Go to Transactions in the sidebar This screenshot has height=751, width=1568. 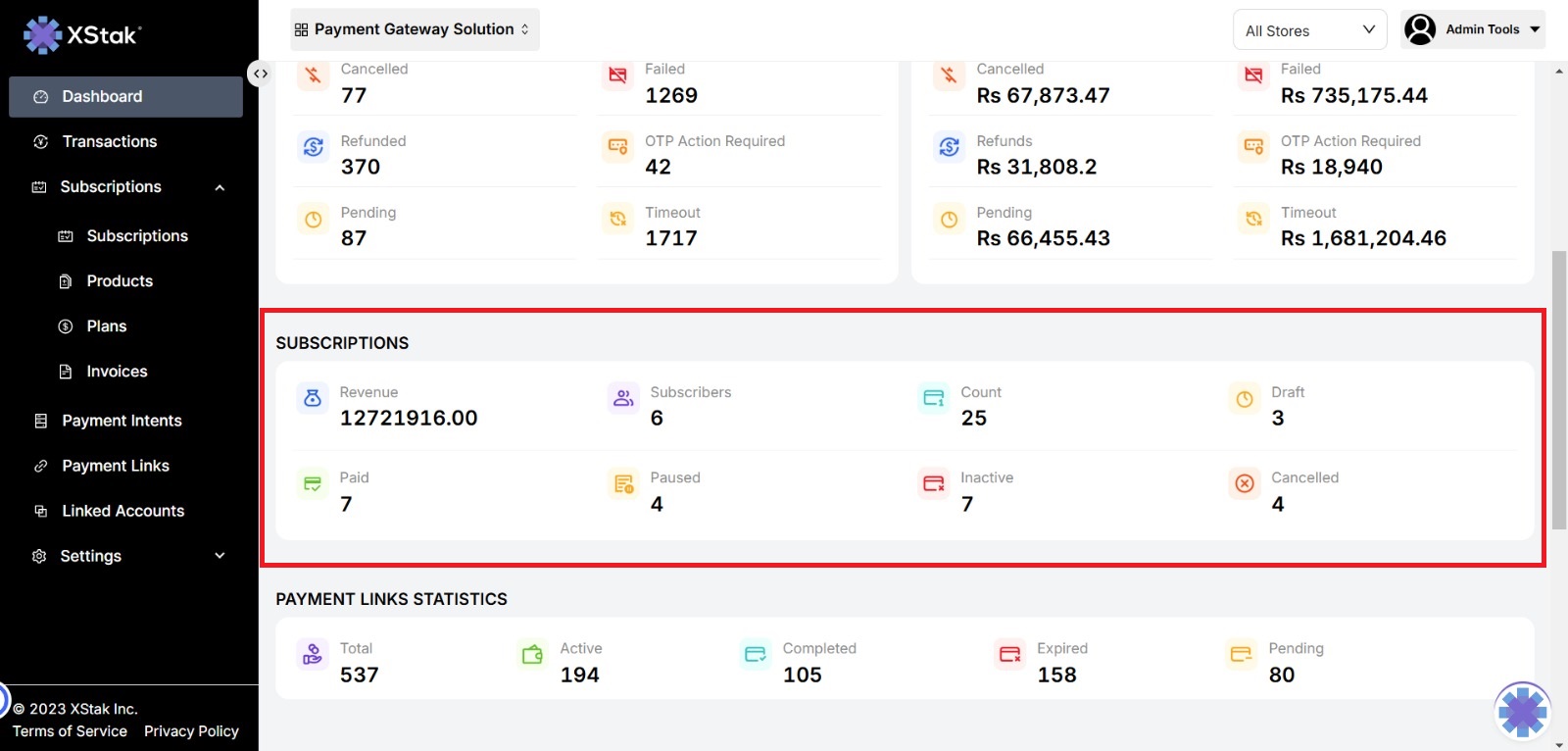click(109, 142)
